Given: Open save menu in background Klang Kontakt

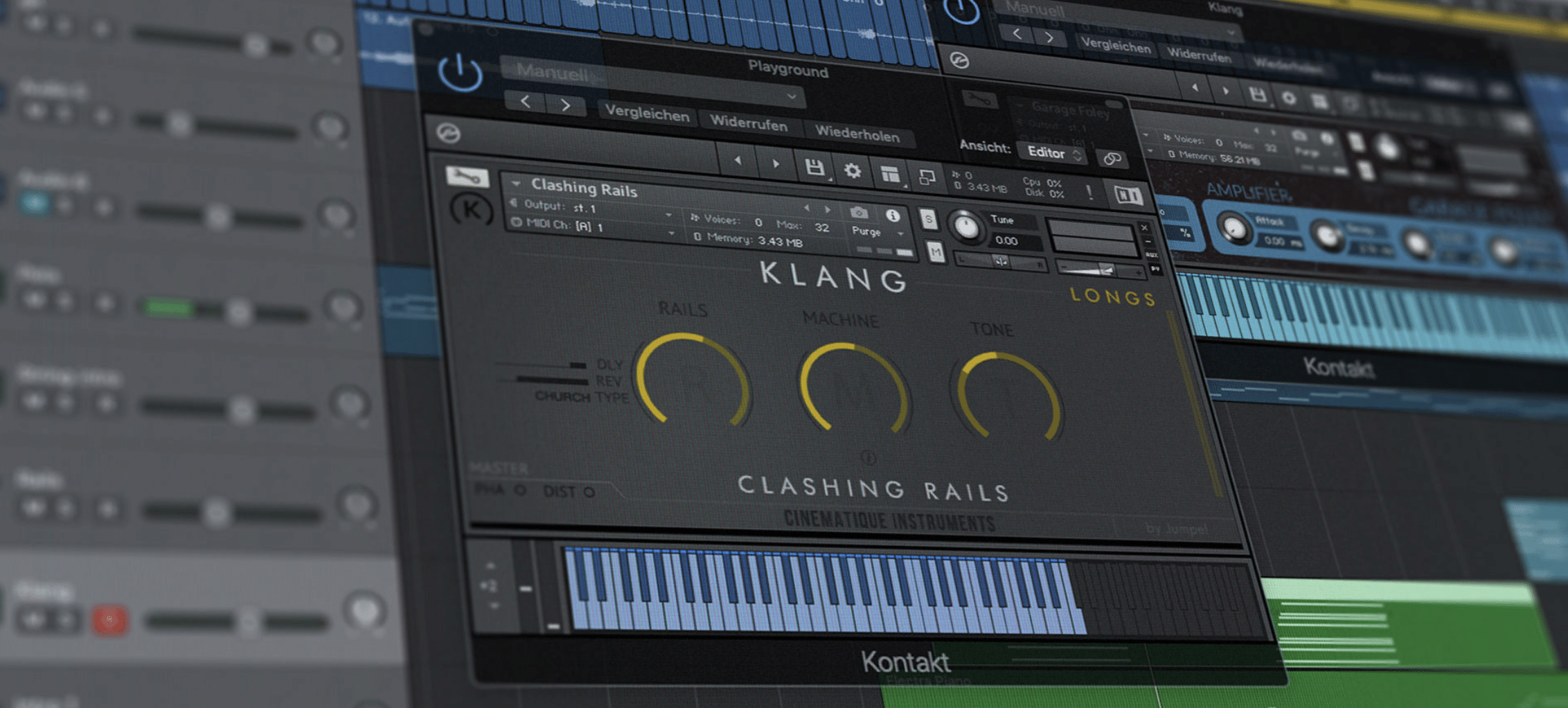Looking at the screenshot, I should 1258,95.
